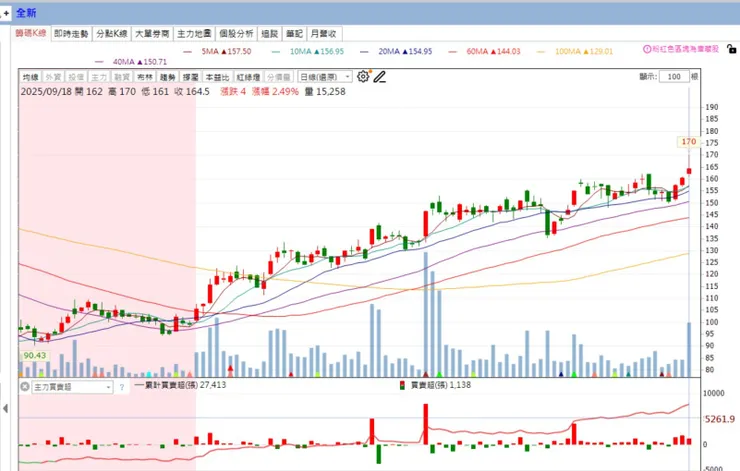Toggle the 融資 overlay button
This screenshot has height=471, width=740.
122,76
